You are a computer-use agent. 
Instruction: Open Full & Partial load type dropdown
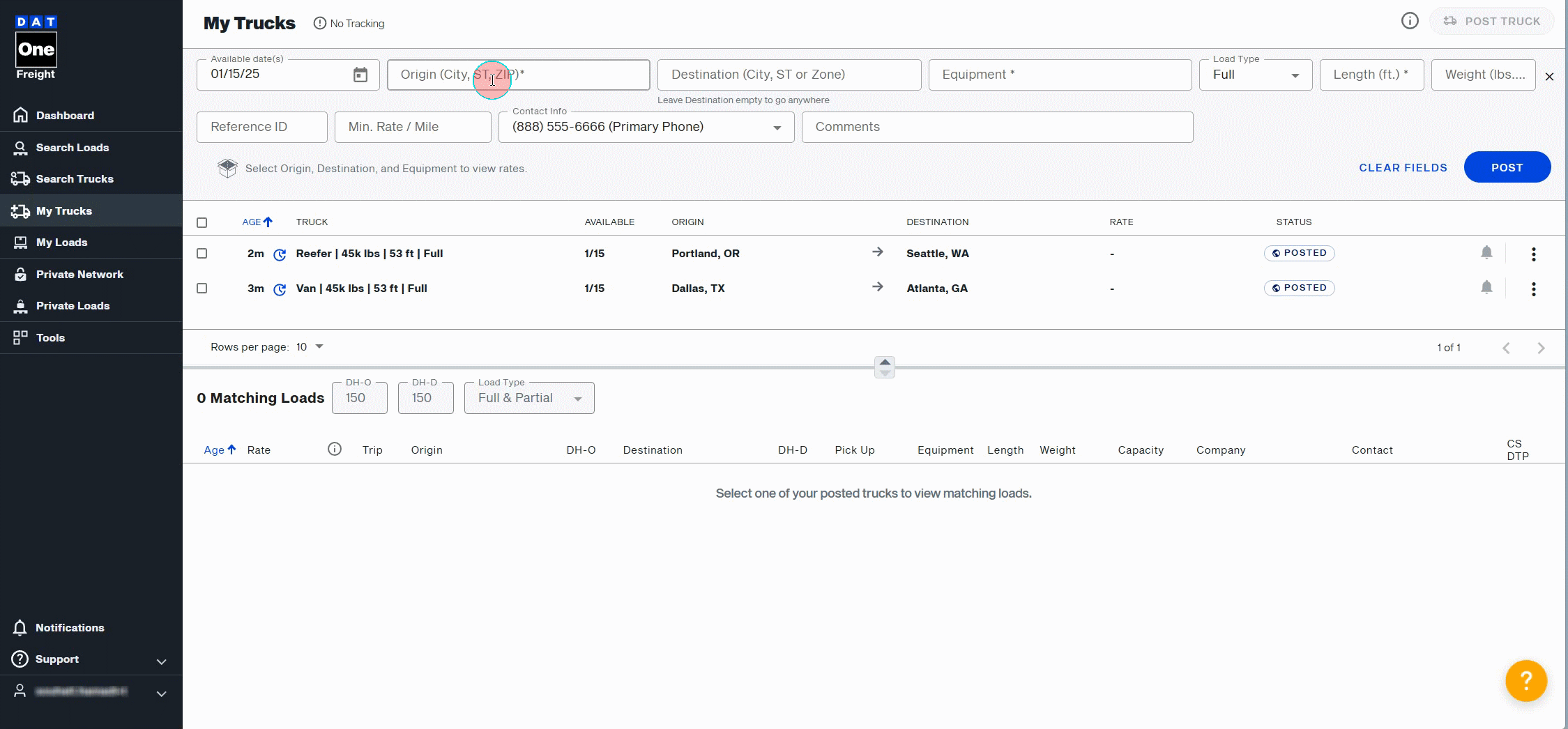529,398
